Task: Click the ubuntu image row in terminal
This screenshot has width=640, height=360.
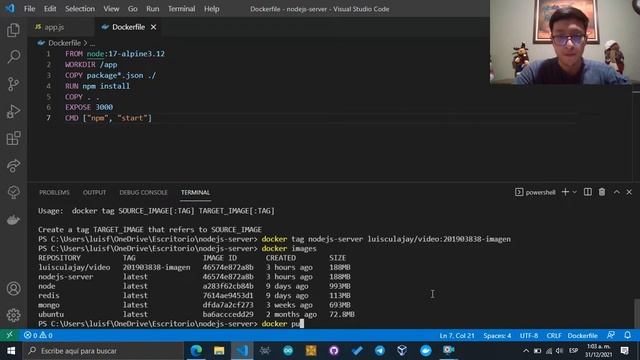Action: [196, 314]
